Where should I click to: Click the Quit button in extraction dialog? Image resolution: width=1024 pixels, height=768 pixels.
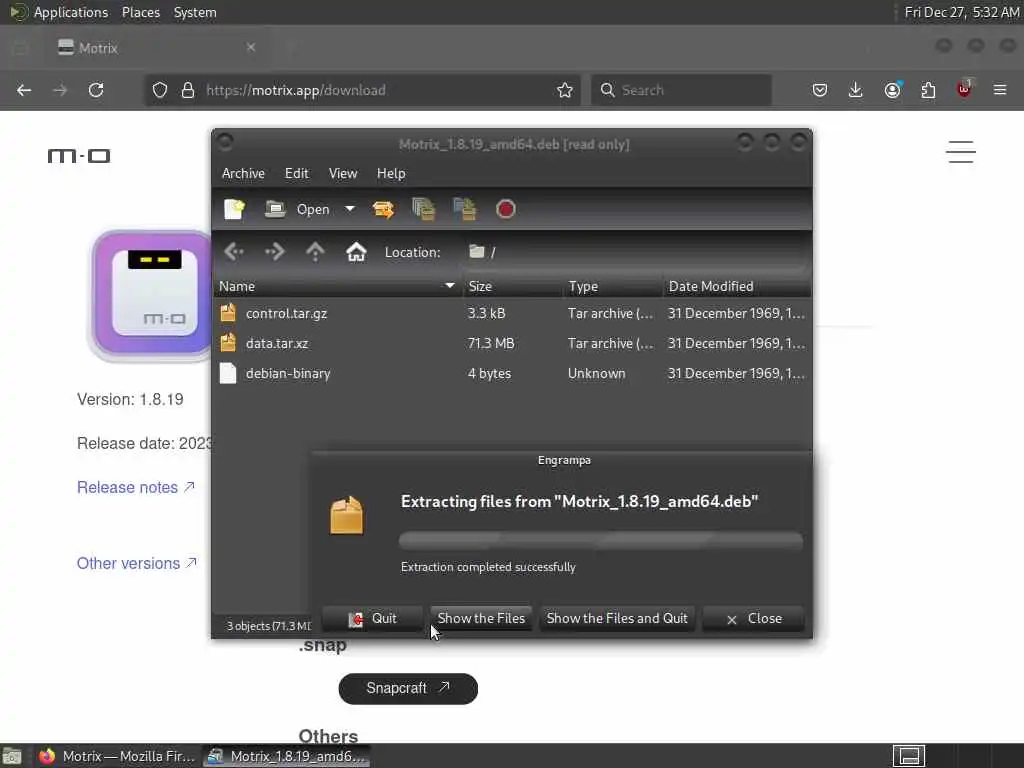pyautogui.click(x=372, y=618)
